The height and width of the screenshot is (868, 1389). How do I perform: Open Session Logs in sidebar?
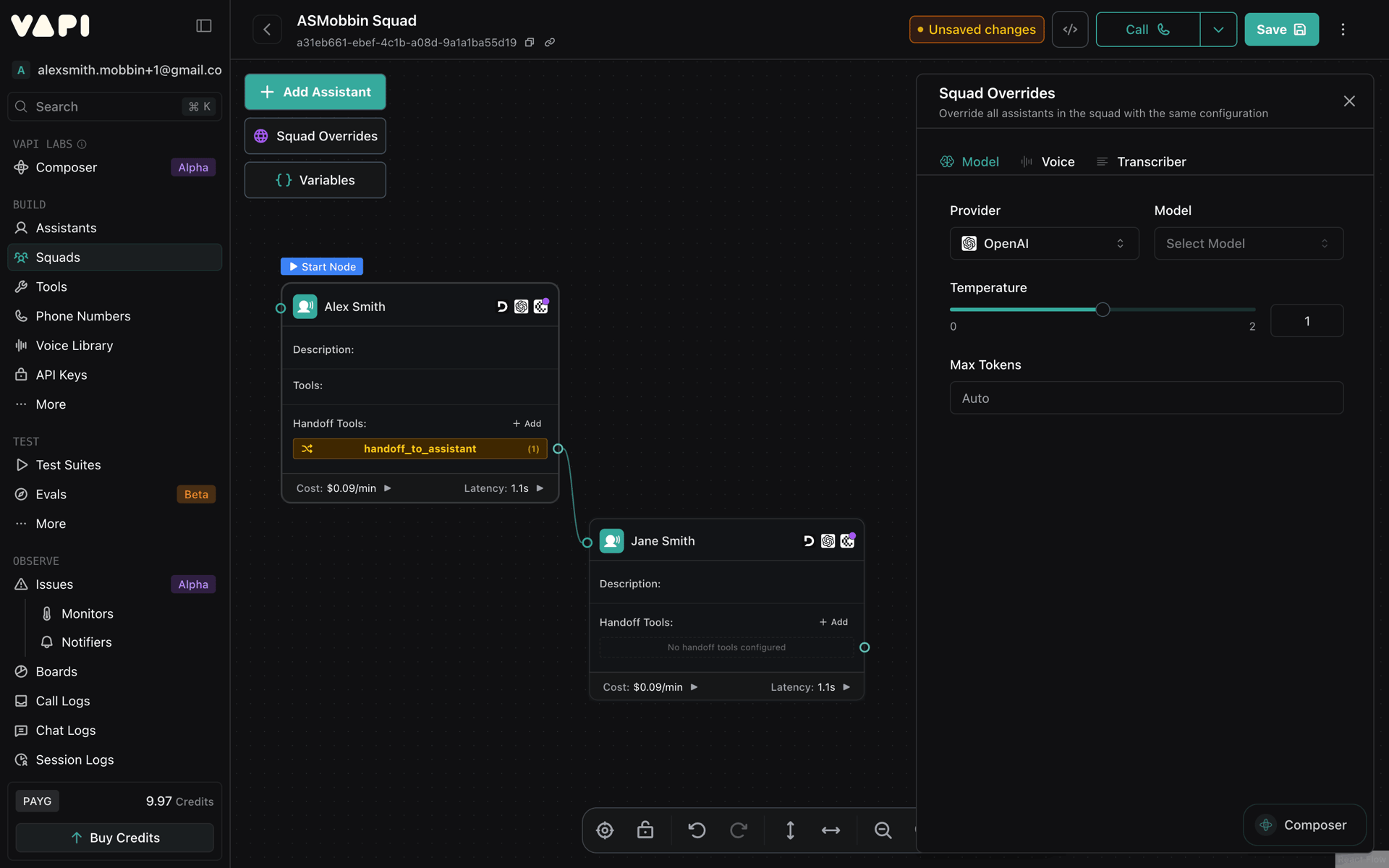(x=114, y=760)
